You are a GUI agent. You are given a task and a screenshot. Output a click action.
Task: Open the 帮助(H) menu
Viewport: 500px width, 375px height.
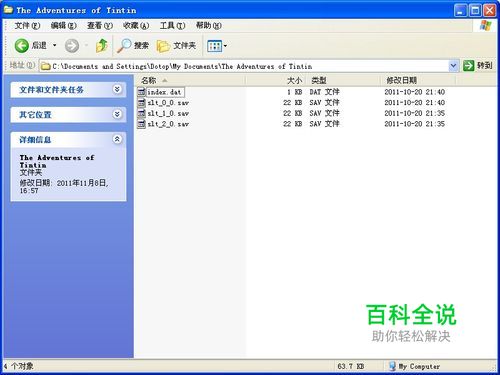[x=208, y=26]
